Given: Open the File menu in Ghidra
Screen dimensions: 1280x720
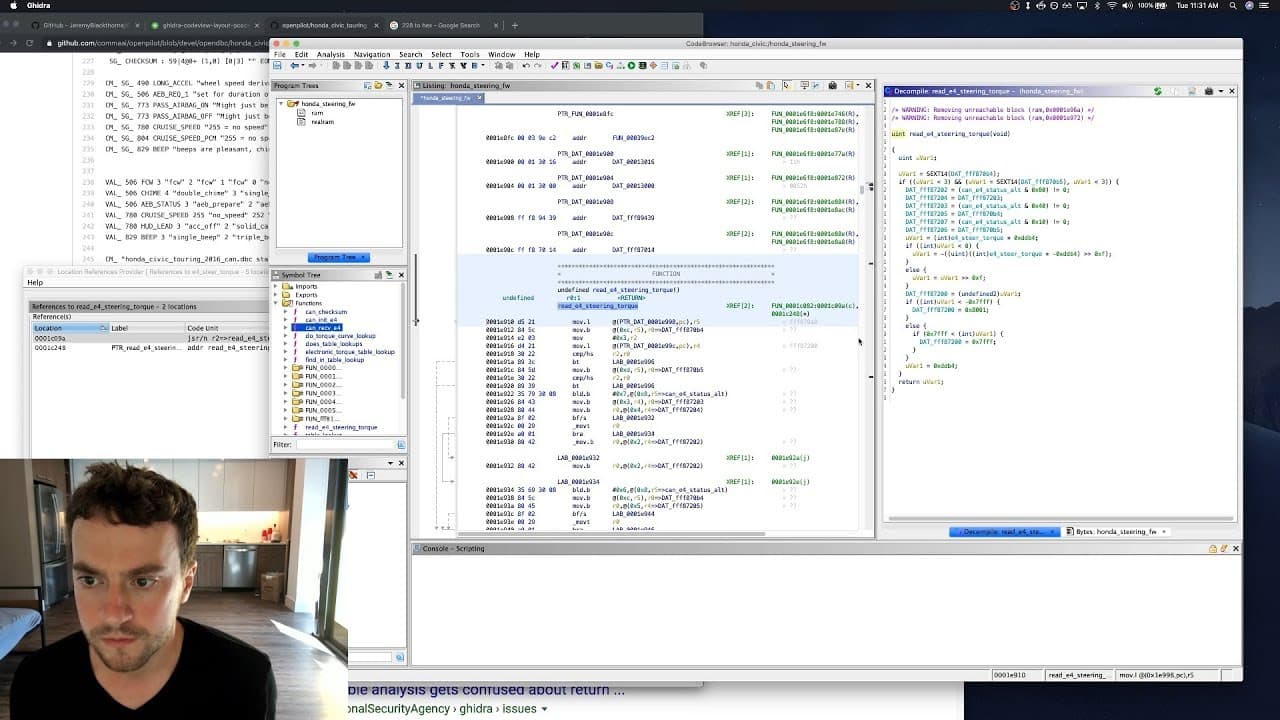Looking at the screenshot, I should tap(280, 54).
